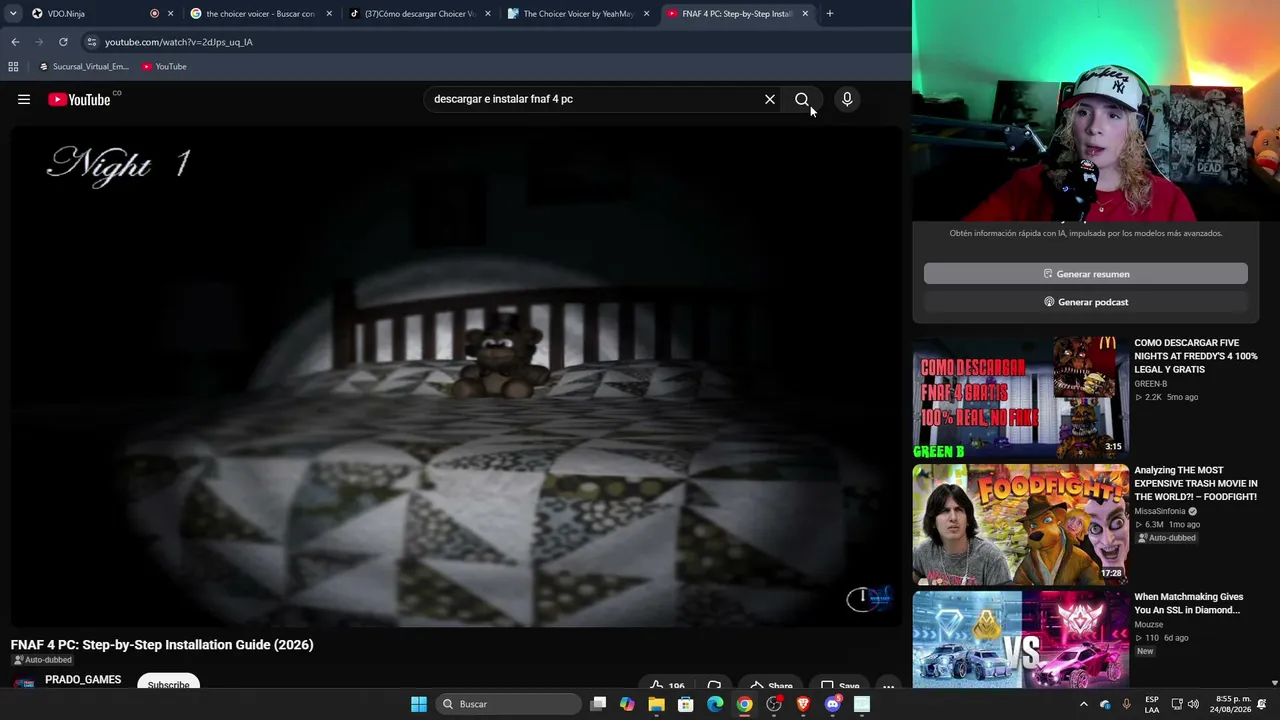Go back with the browser back arrow

[15, 42]
